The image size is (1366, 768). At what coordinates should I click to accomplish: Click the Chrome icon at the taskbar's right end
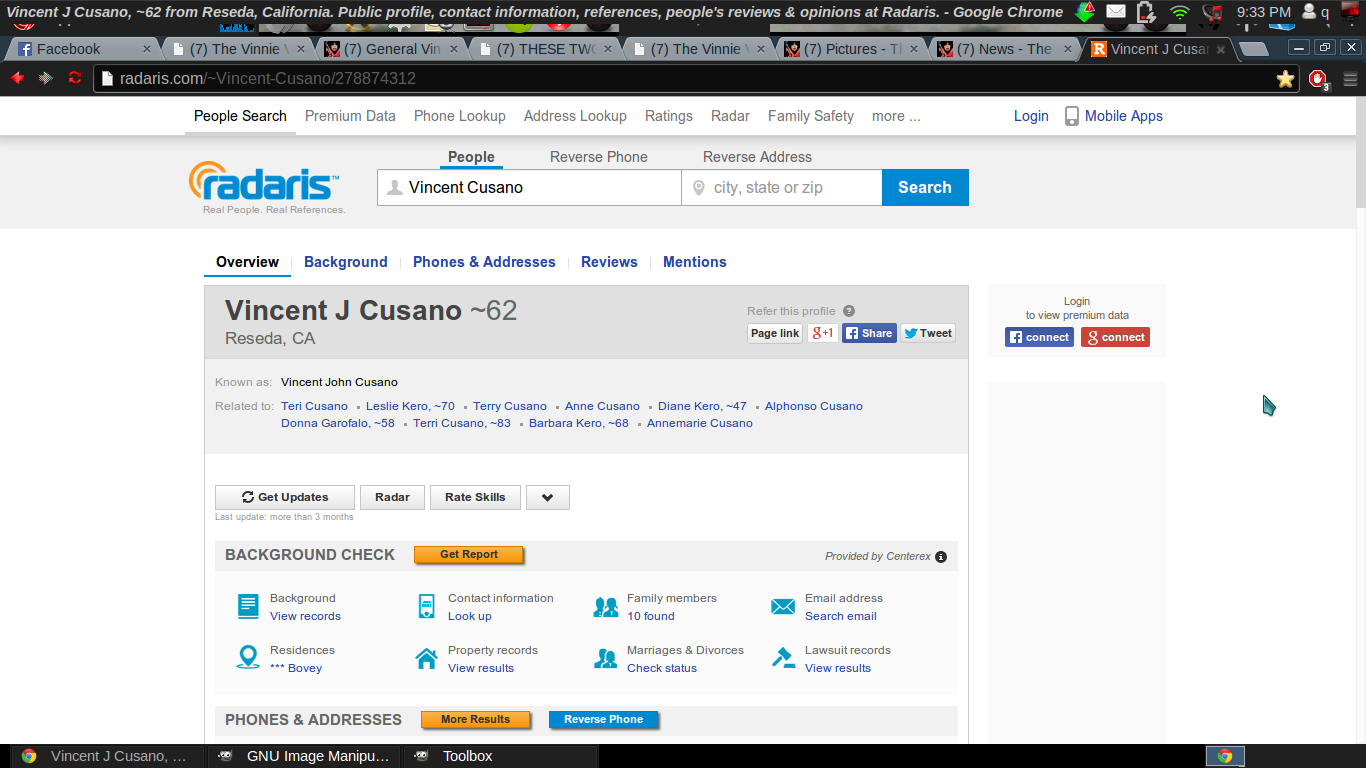pyautogui.click(x=1225, y=756)
